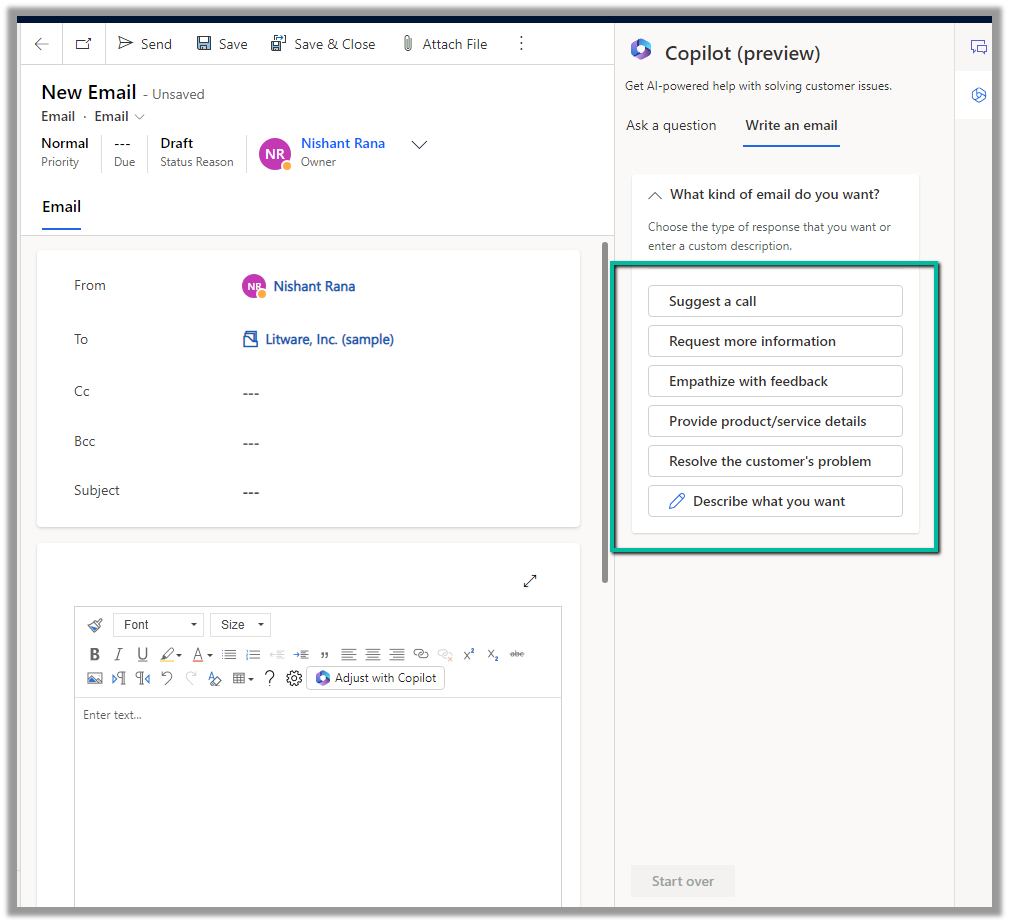1009x923 pixels.
Task: Select the Email form tab
Action: [x=61, y=207]
